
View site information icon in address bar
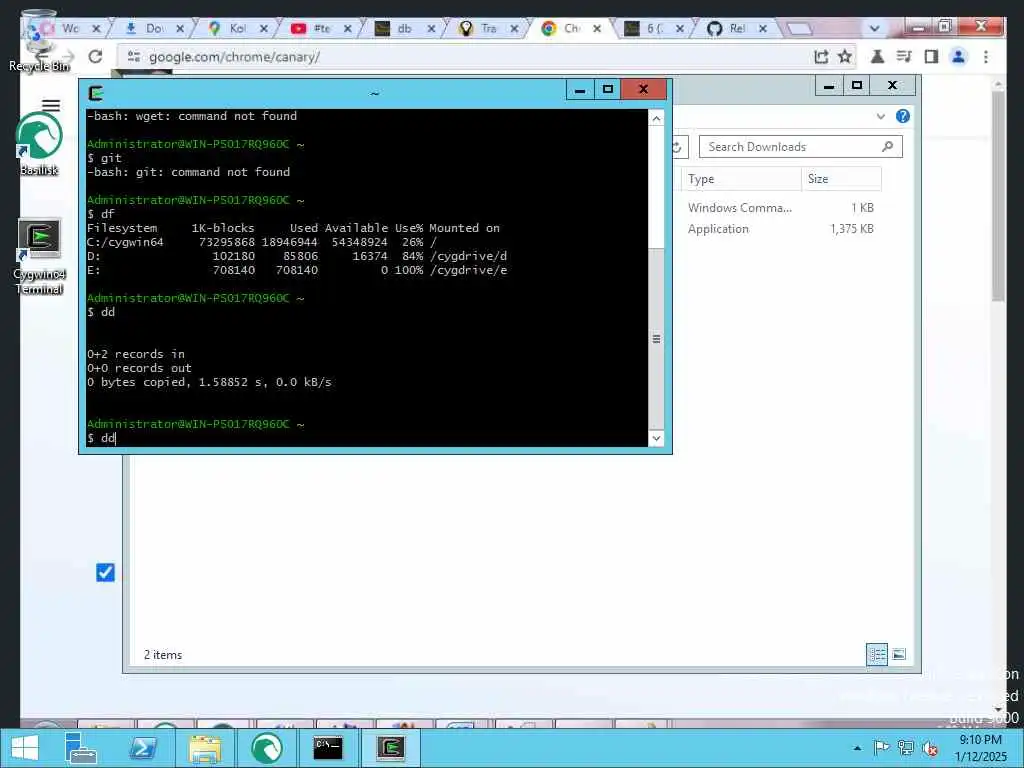pos(134,57)
